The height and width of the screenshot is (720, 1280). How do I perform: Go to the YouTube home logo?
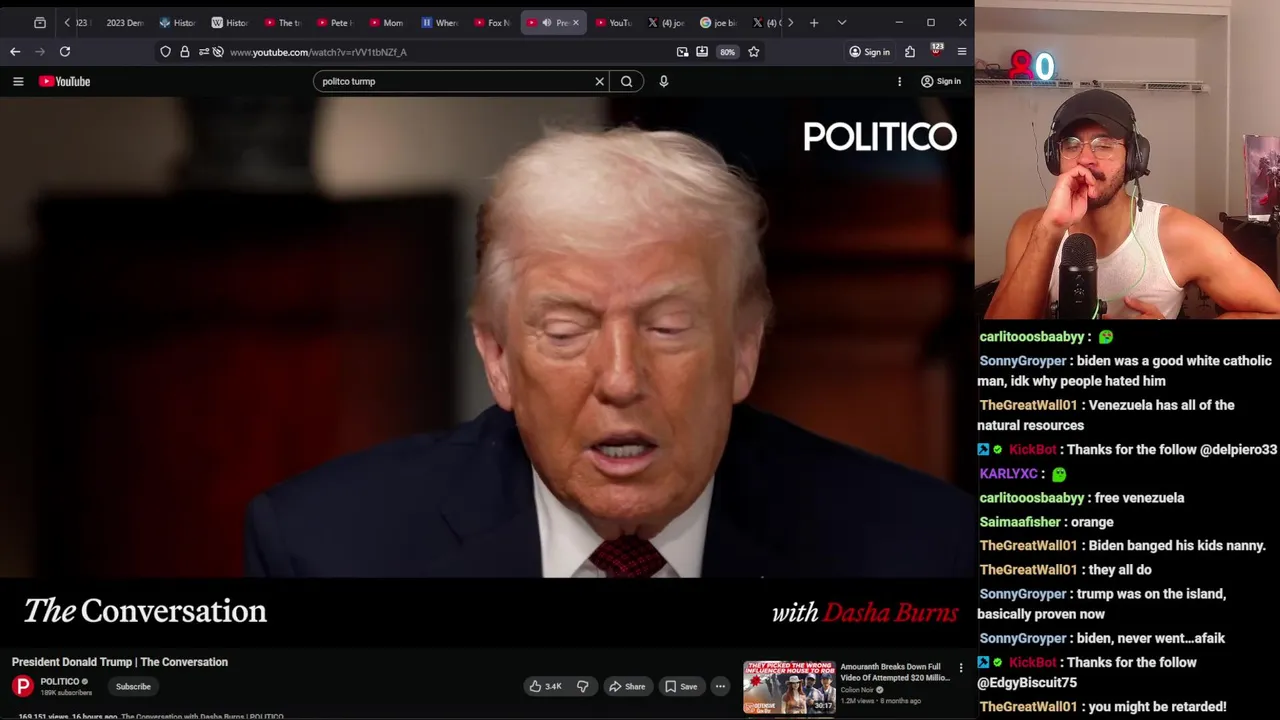[x=65, y=81]
